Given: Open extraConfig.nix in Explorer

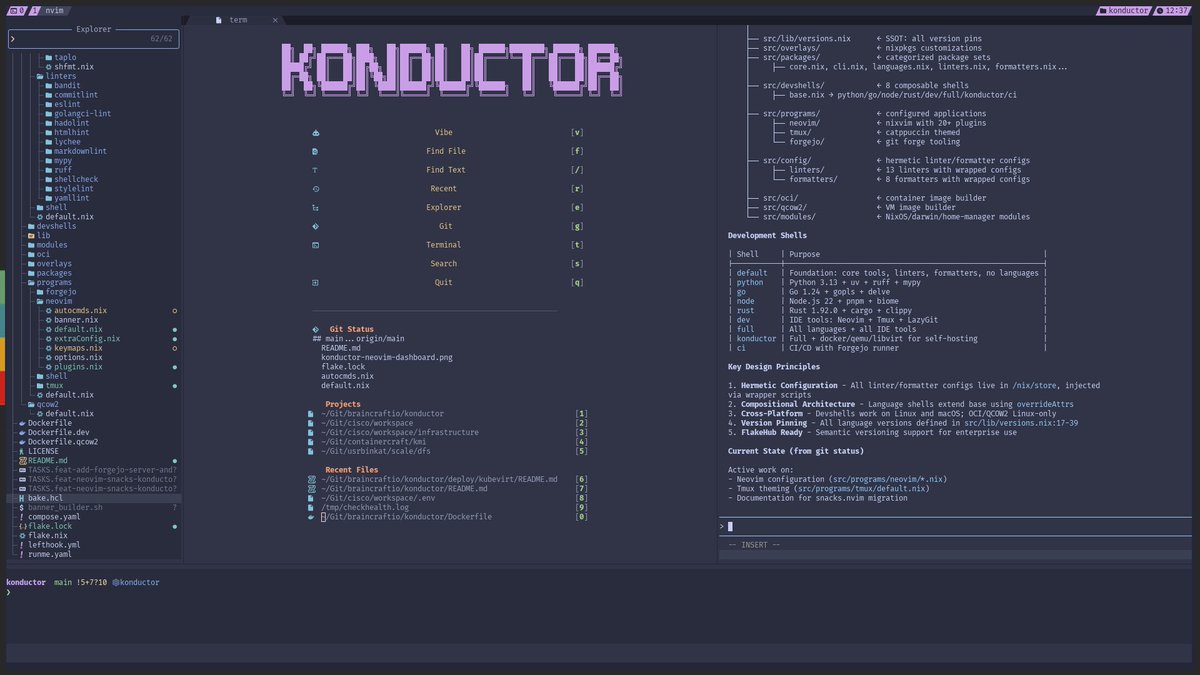Looking at the screenshot, I should 87,339.
